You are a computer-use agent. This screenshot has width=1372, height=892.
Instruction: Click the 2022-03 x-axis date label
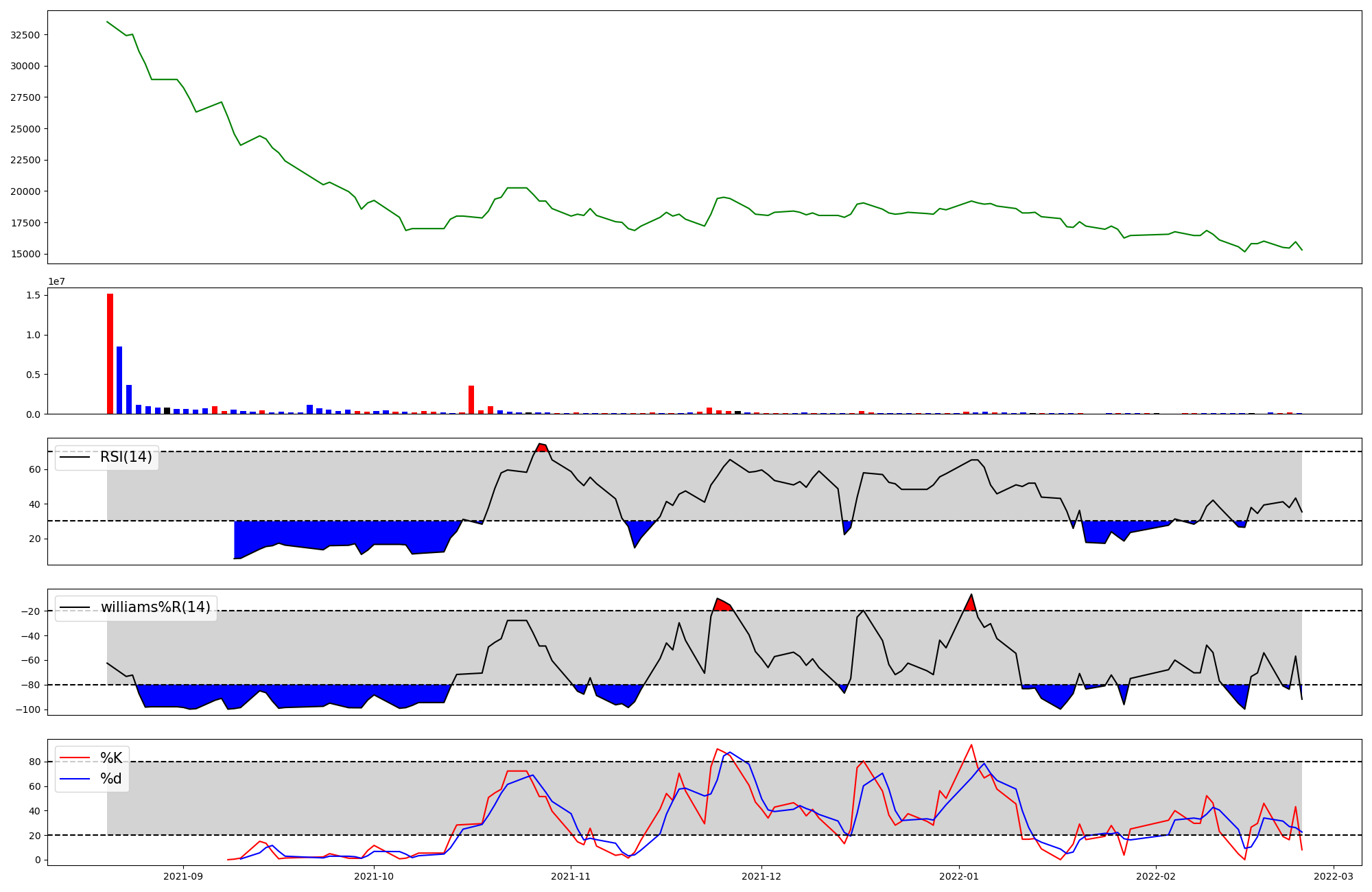point(1333,876)
